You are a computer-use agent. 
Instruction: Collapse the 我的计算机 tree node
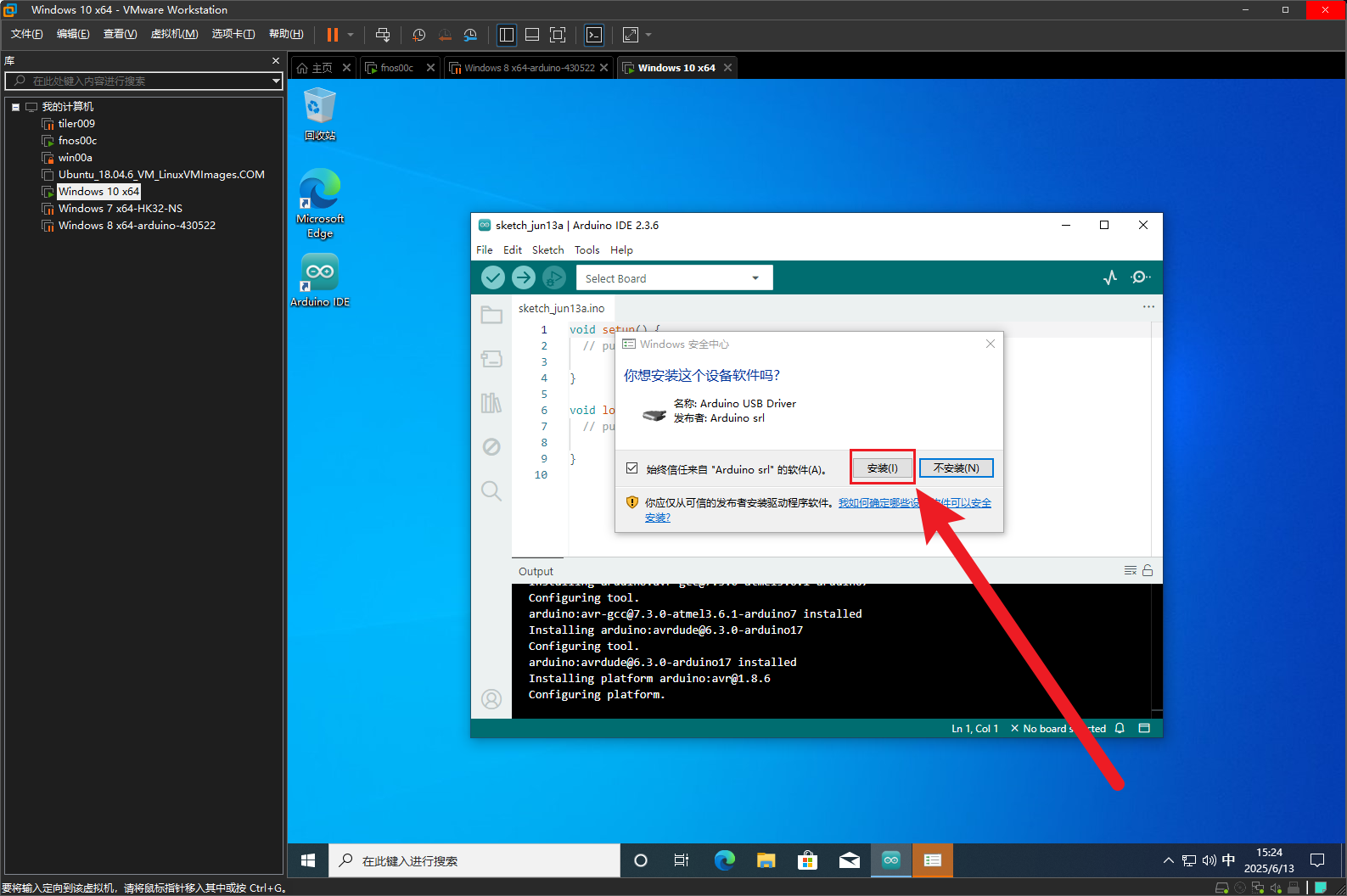pos(15,107)
